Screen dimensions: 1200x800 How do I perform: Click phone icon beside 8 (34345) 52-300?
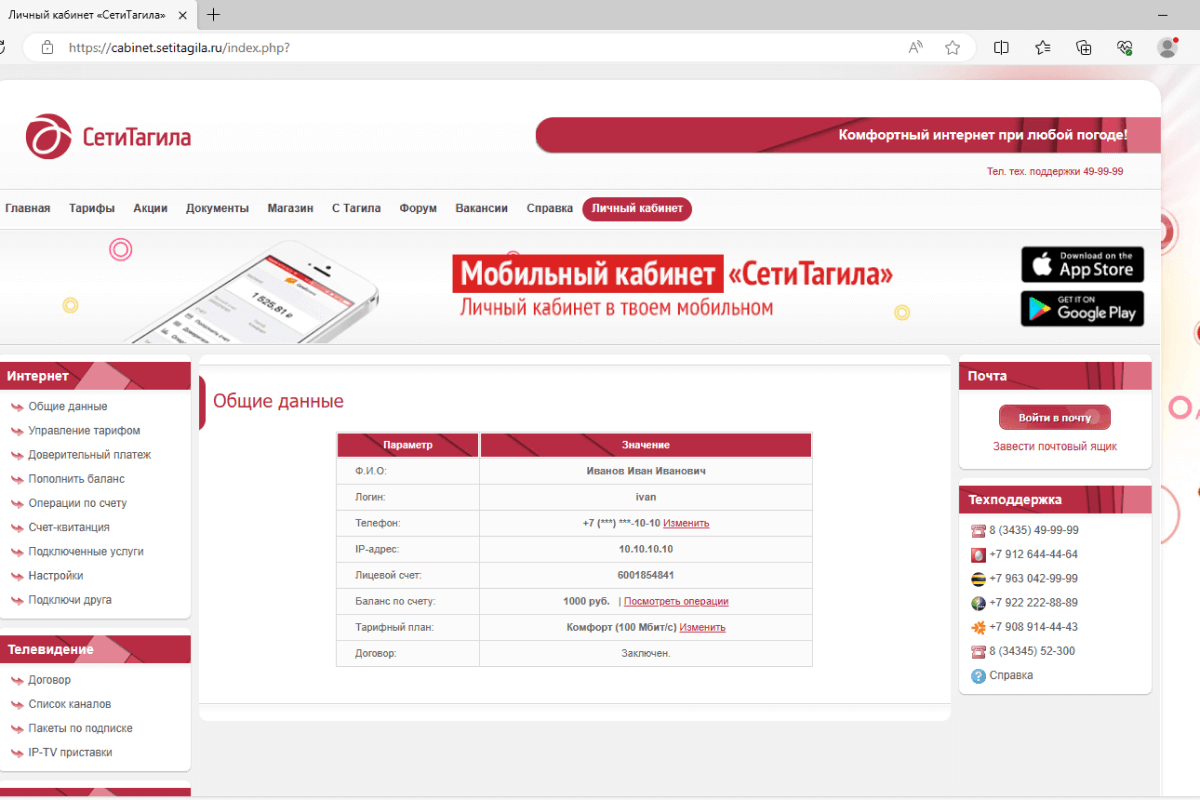click(978, 651)
